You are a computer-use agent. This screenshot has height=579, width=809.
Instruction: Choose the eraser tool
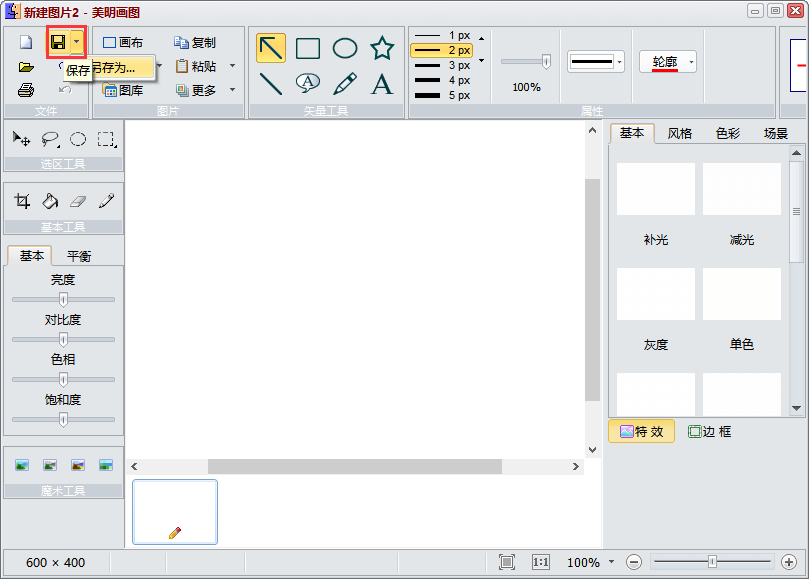78,201
